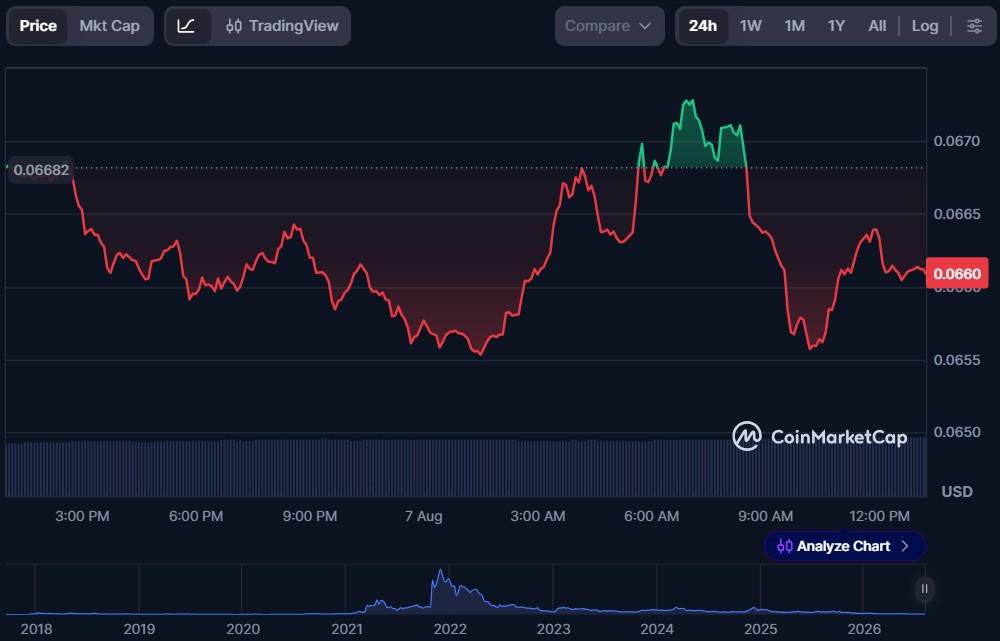This screenshot has width=1000, height=641.
Task: Click the 0.0655 axis value
Action: [957, 360]
